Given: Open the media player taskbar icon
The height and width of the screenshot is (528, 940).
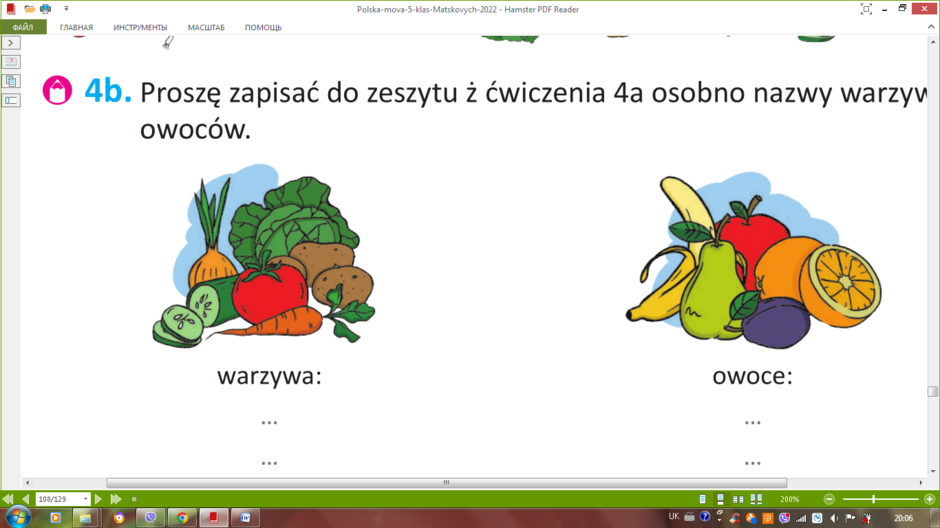Looking at the screenshot, I should (x=56, y=518).
